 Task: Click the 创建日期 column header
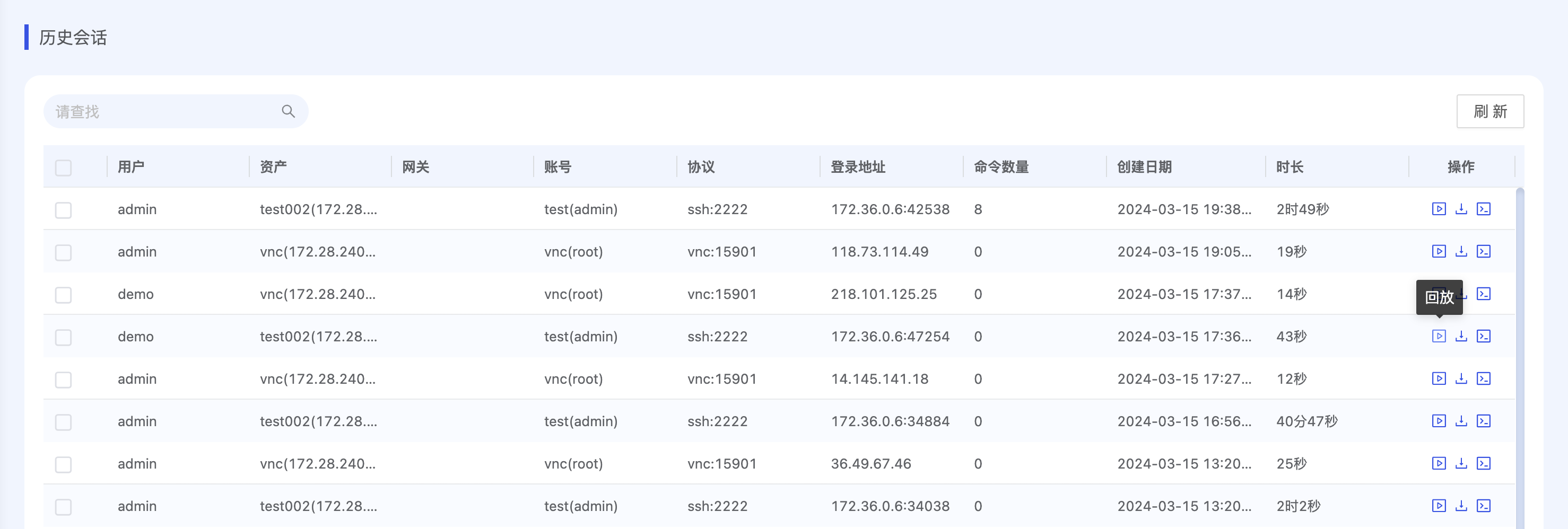[1144, 167]
